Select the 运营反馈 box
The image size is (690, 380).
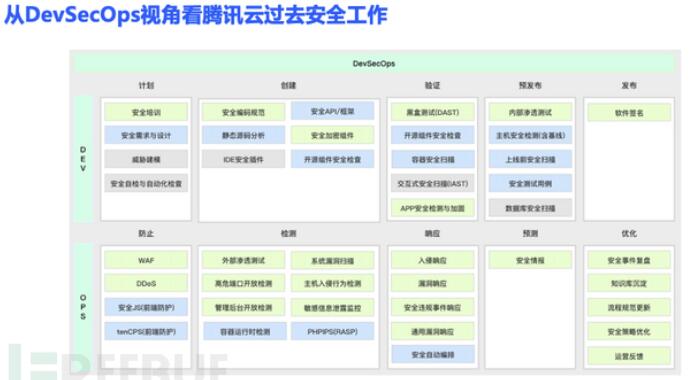(x=629, y=356)
